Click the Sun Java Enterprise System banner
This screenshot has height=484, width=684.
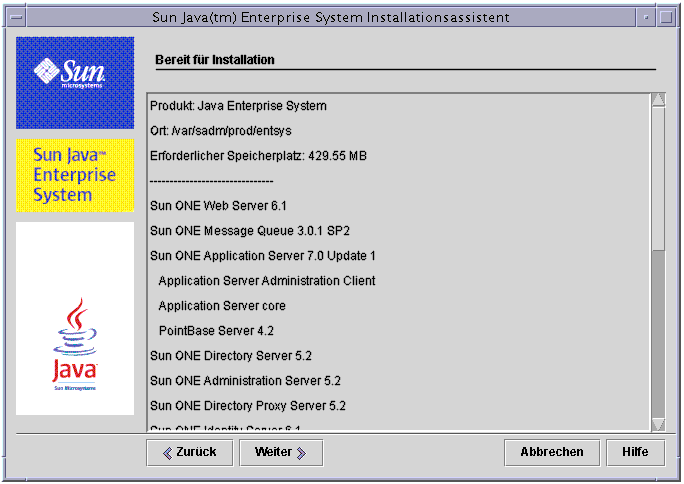click(x=75, y=175)
